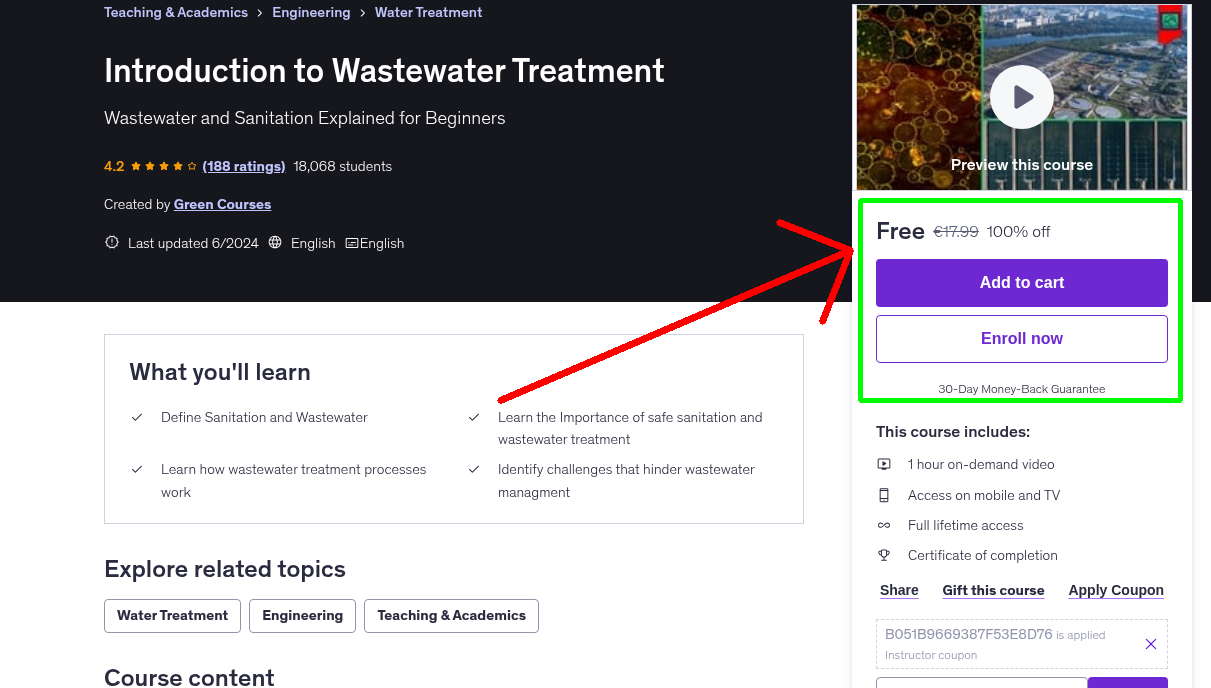
Task: Select the Engineering related topic tag
Action: [x=302, y=616]
